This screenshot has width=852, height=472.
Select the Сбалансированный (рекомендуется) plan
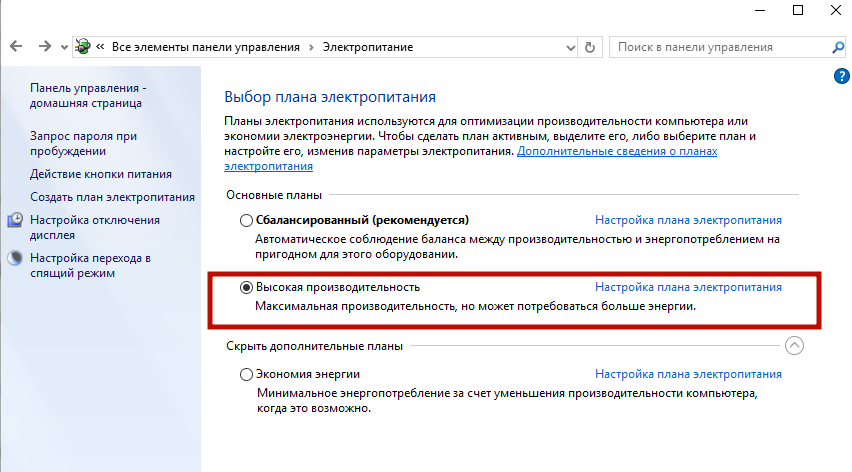(246, 220)
